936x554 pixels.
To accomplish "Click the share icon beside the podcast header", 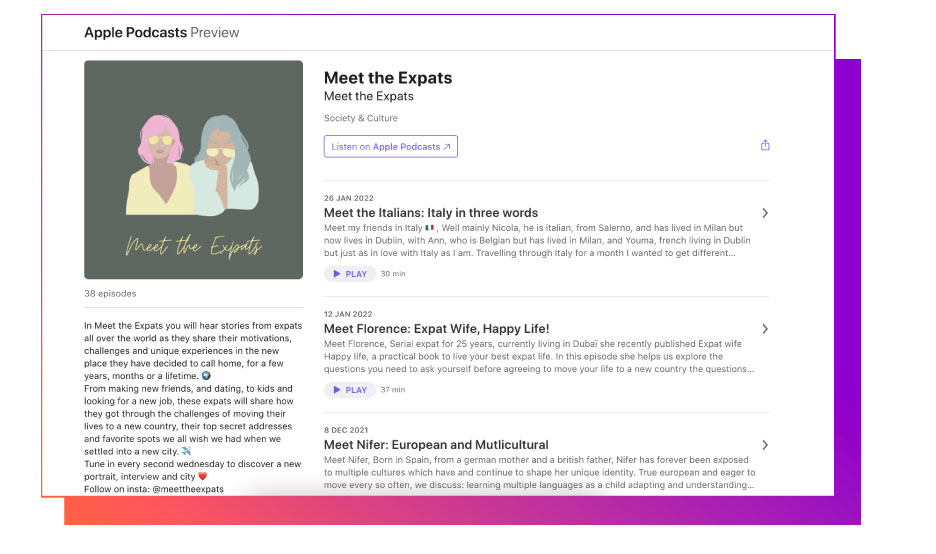I will point(765,145).
